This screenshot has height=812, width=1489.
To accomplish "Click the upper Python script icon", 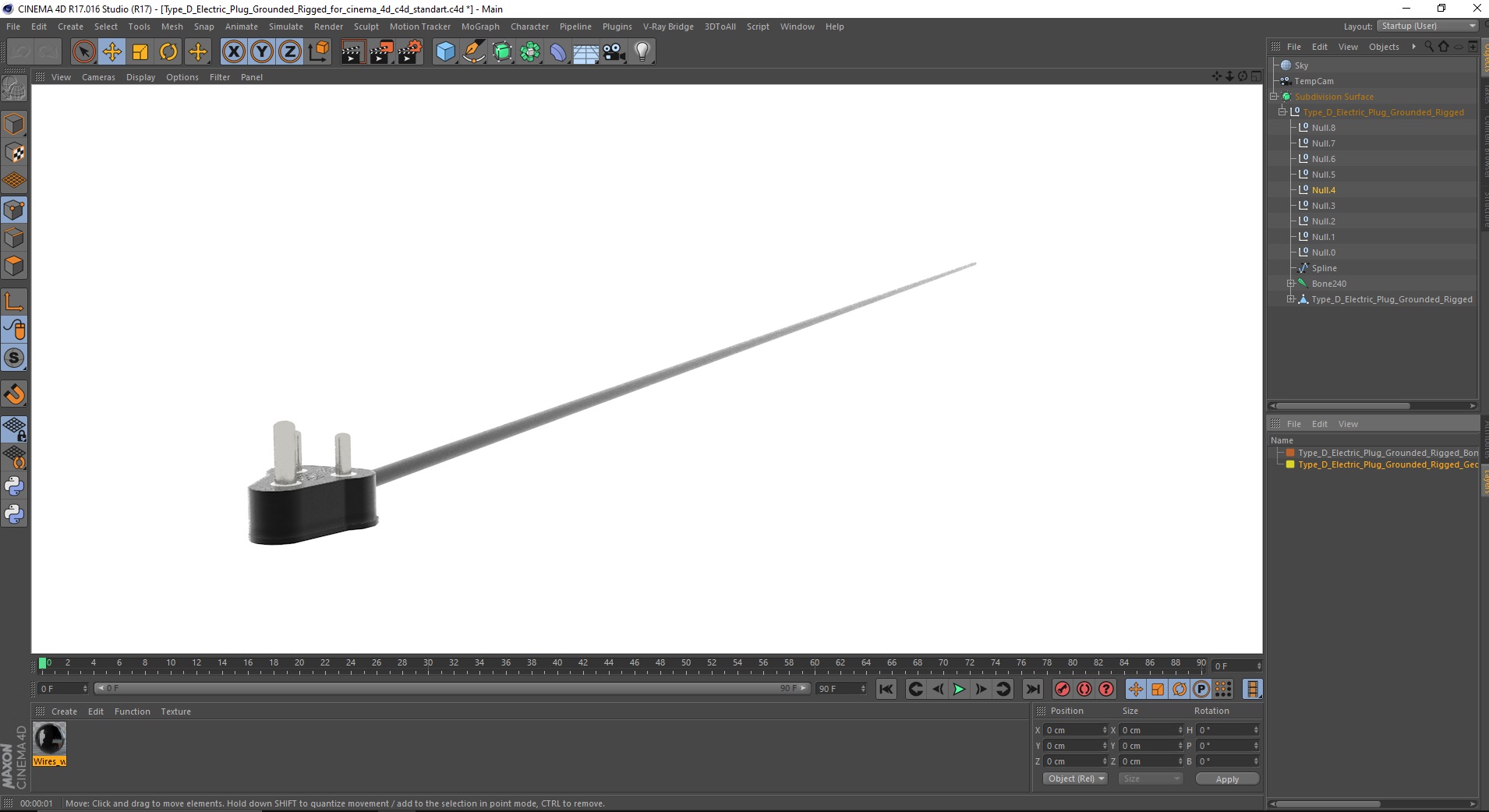I will (x=14, y=486).
